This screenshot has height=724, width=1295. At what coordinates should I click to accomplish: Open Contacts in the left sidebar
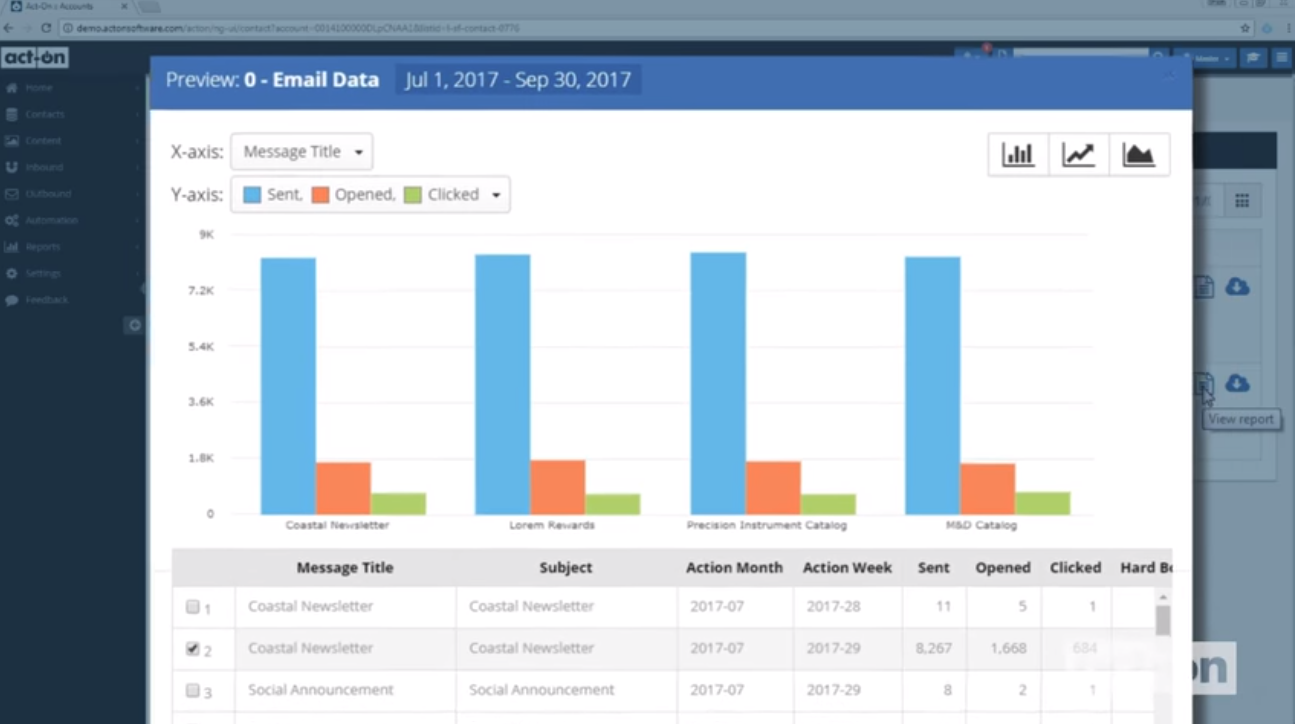pos(44,115)
